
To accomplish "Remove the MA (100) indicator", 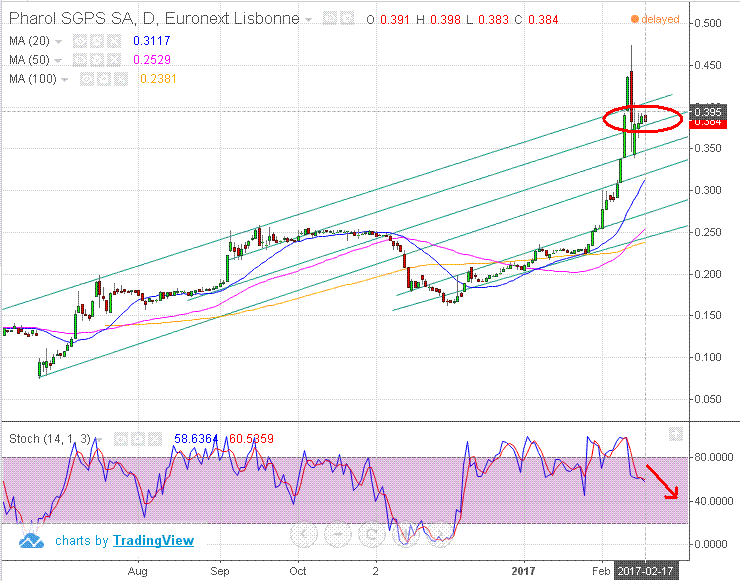I will [121, 79].
